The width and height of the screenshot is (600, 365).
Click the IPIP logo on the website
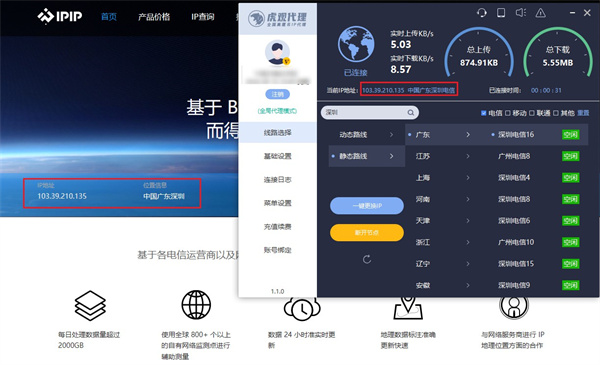coord(60,16)
